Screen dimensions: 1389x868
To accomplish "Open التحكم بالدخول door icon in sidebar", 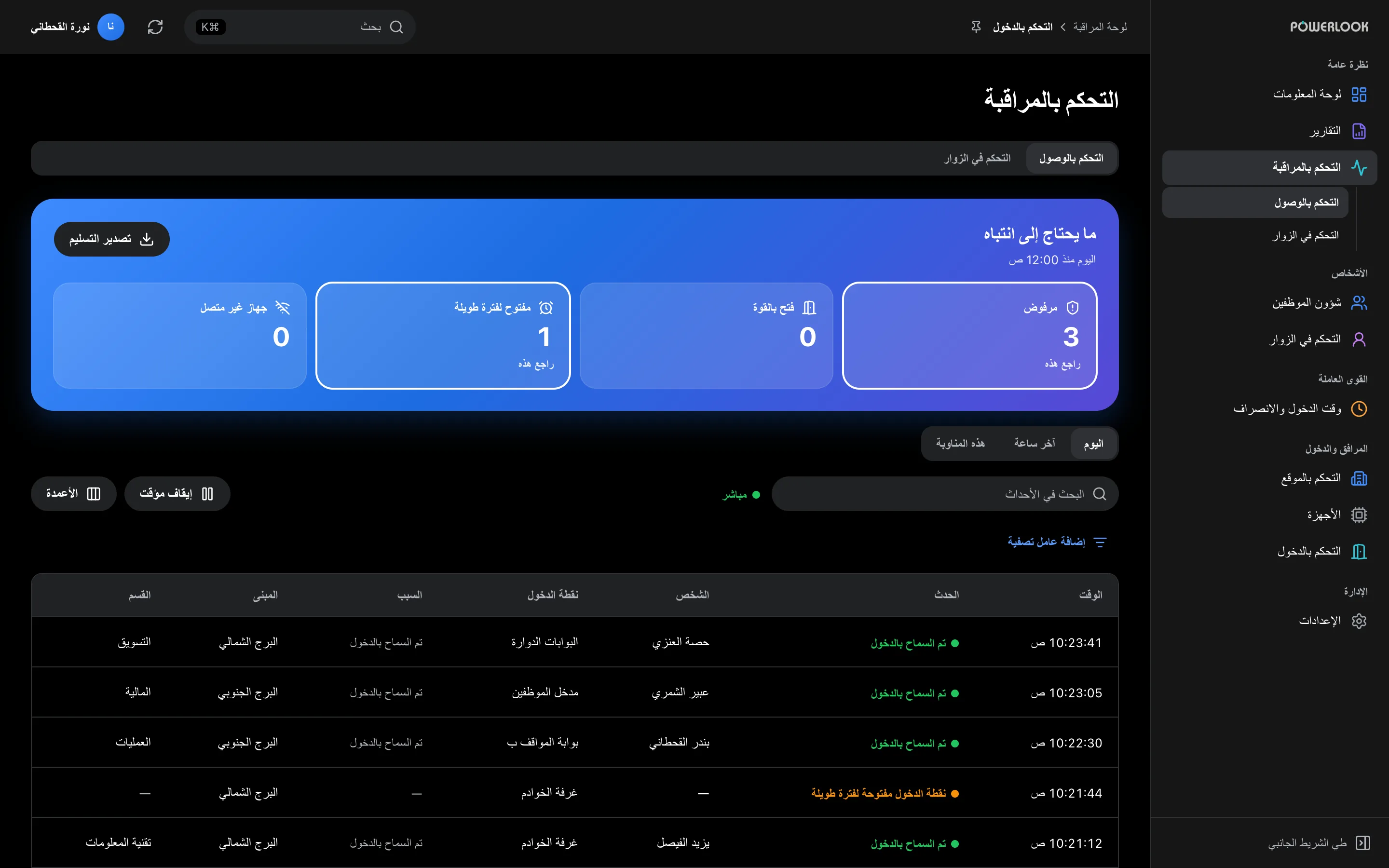I will (x=1359, y=552).
